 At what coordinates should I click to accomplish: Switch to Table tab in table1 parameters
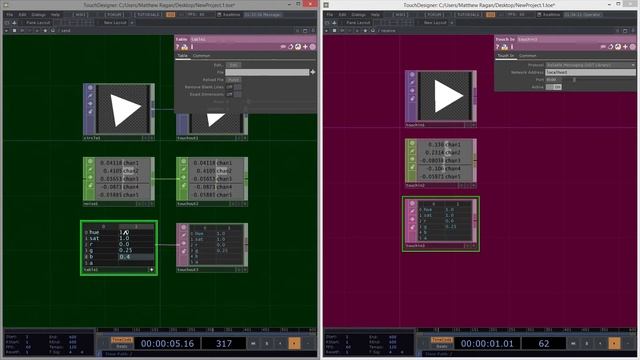(x=182, y=56)
